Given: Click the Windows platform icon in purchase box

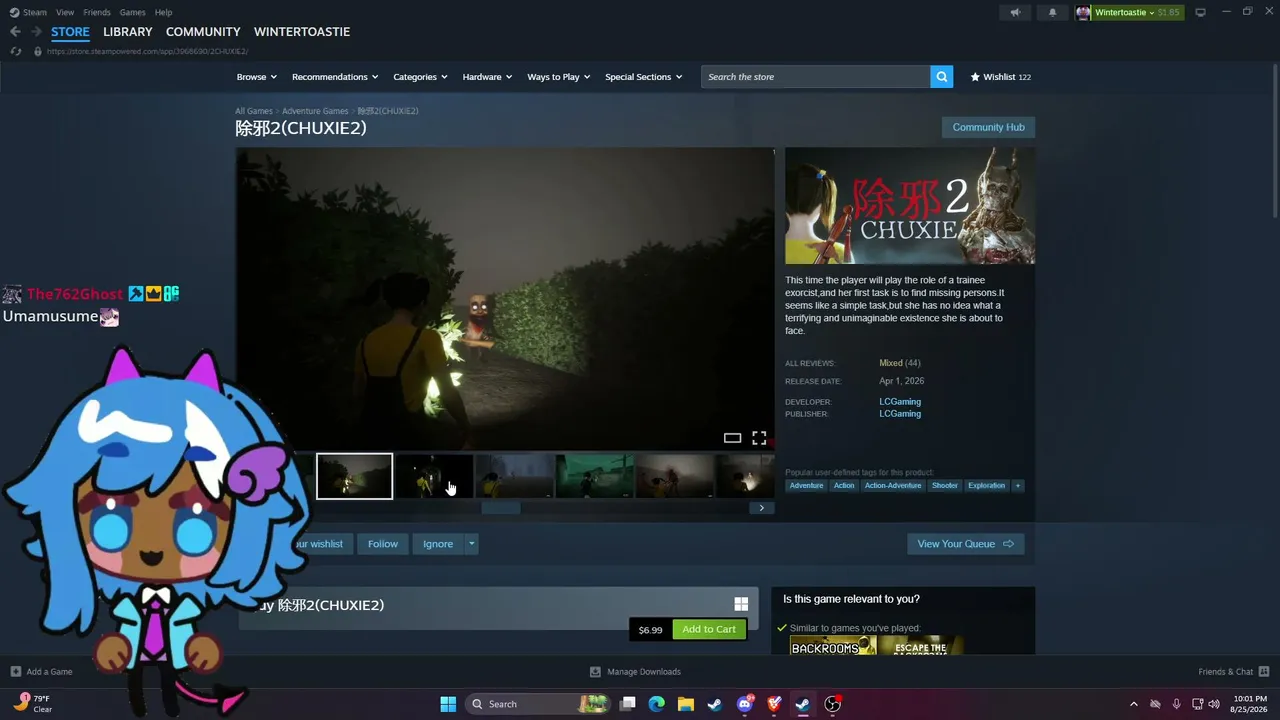Looking at the screenshot, I should pyautogui.click(x=741, y=604).
